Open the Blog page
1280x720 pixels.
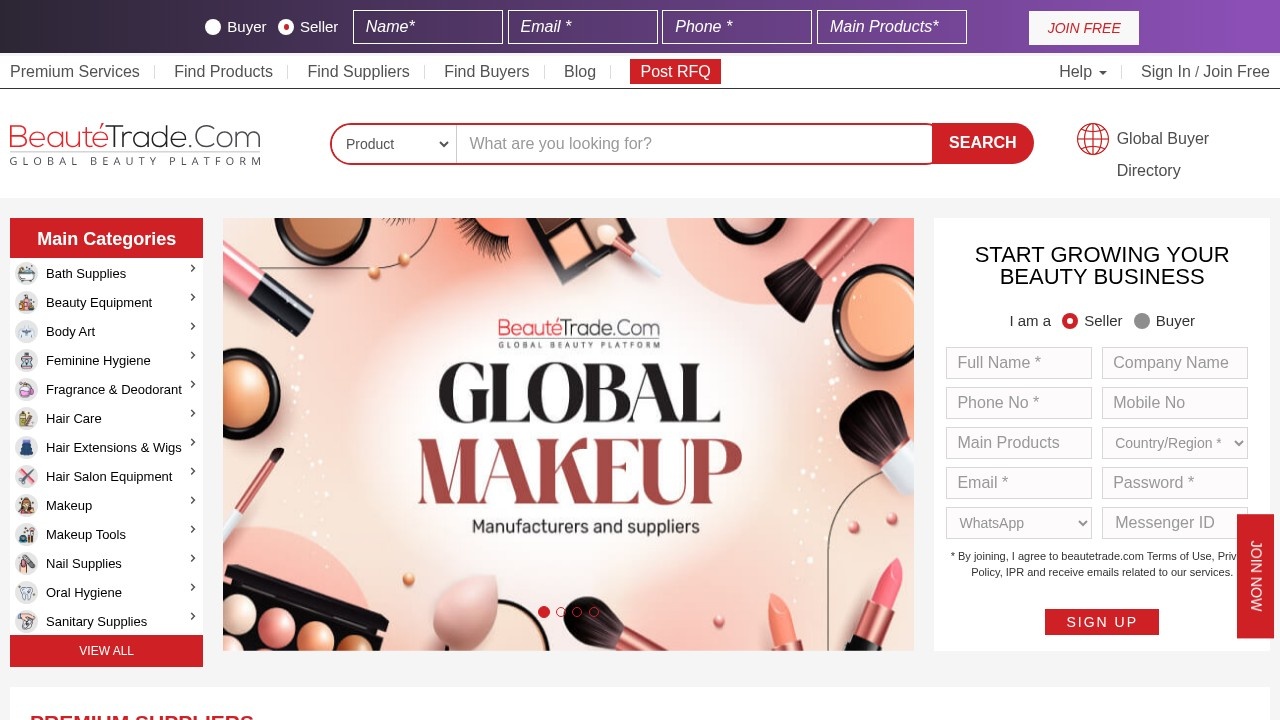click(x=580, y=72)
